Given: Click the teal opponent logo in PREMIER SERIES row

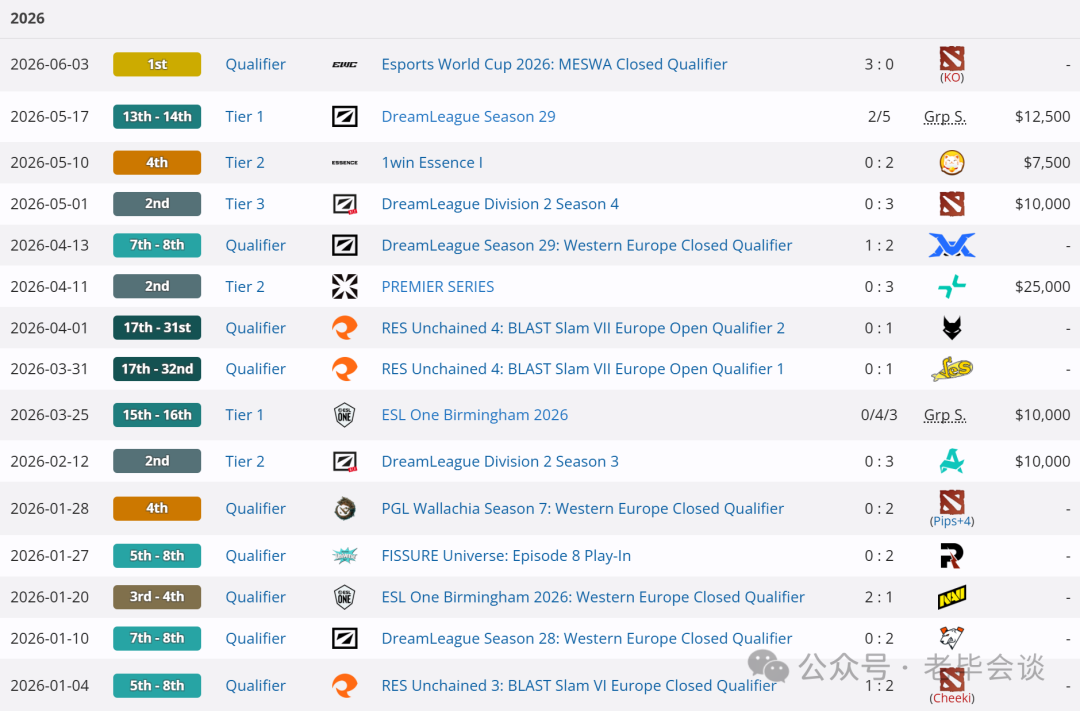Looking at the screenshot, I should coord(952,287).
